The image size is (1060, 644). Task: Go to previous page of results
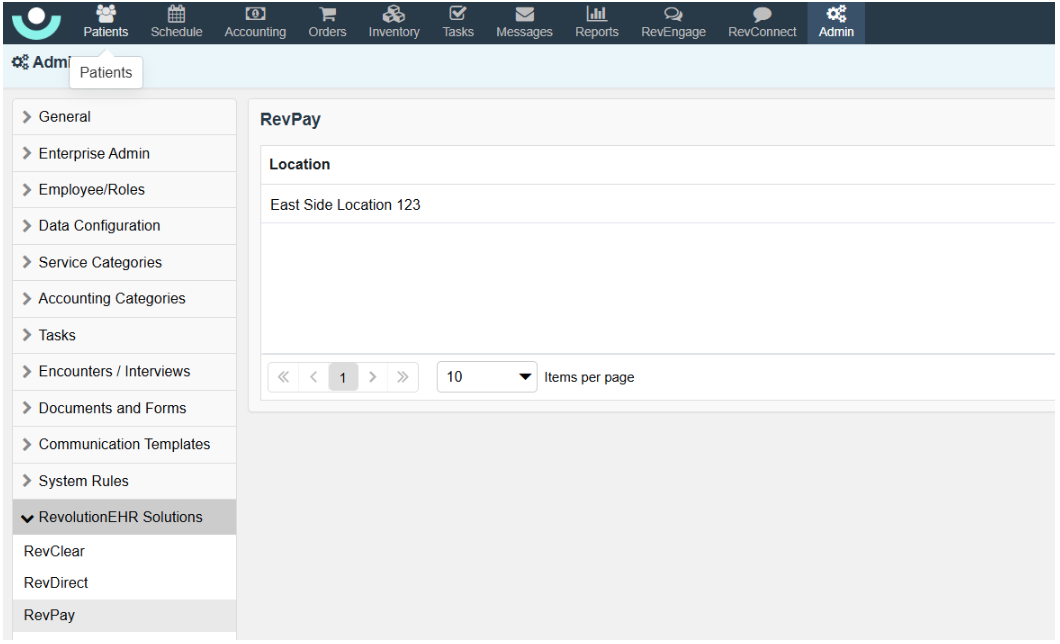314,377
